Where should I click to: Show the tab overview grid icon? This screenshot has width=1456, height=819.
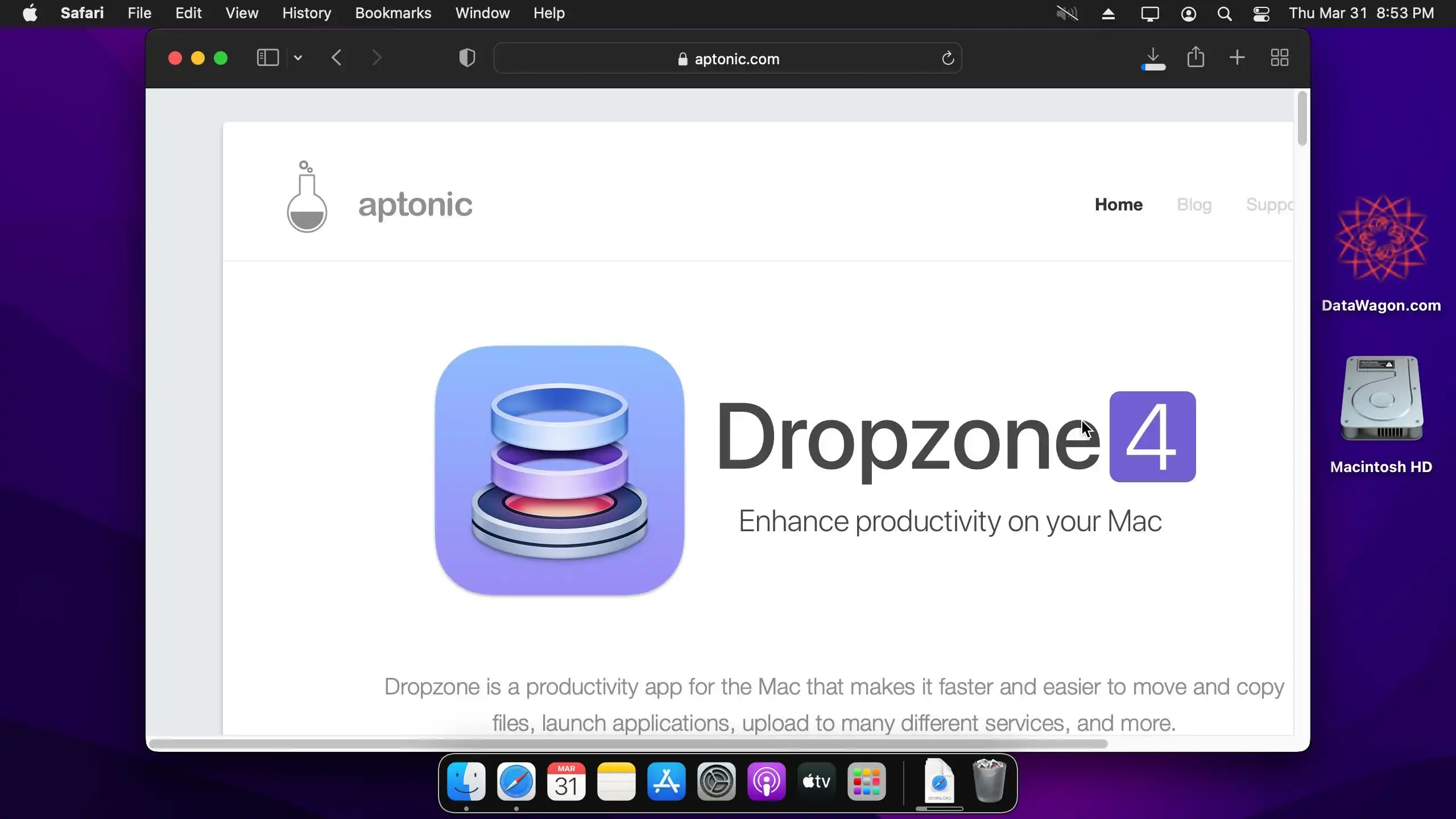coord(1280,57)
